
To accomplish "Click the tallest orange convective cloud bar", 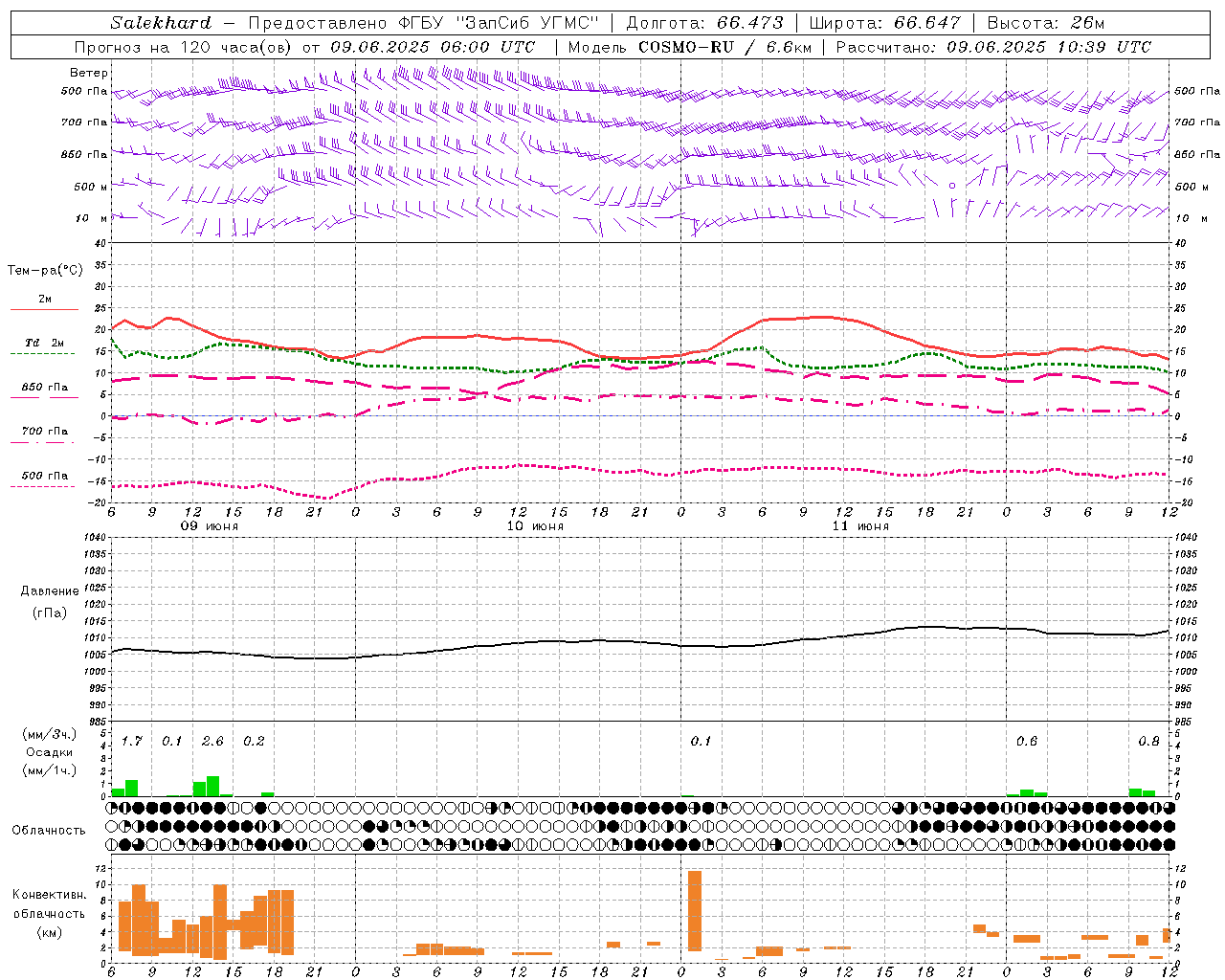I will tap(695, 911).
